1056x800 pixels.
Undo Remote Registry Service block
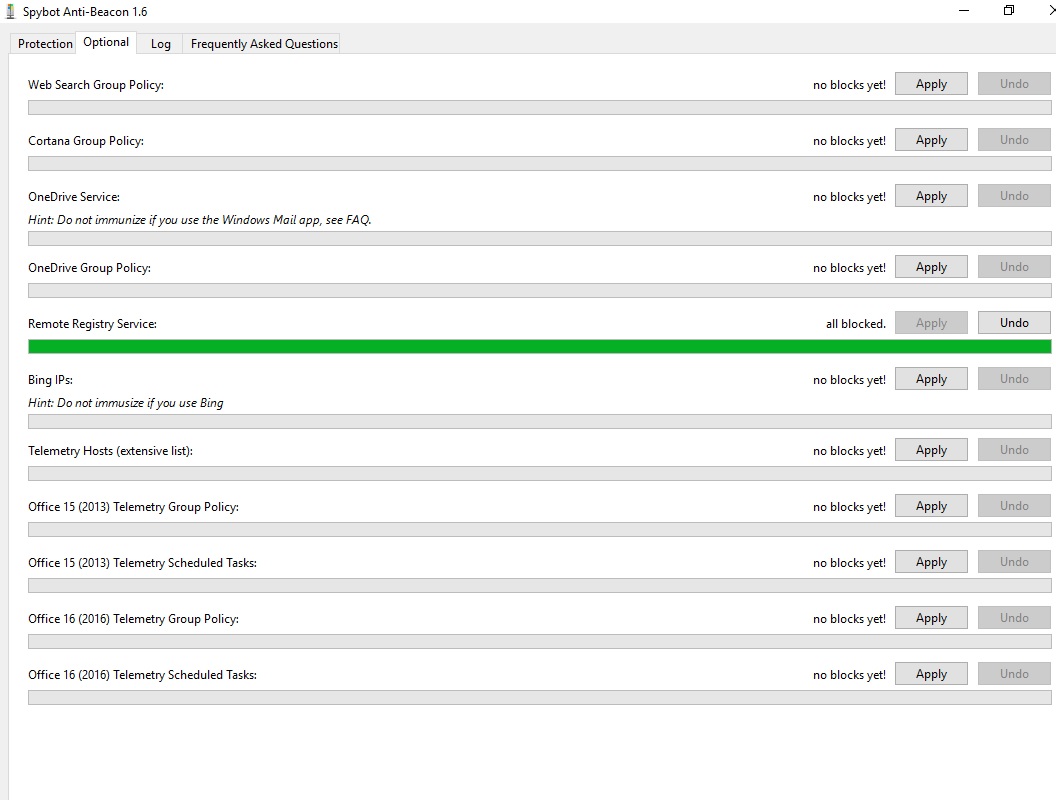(1014, 323)
